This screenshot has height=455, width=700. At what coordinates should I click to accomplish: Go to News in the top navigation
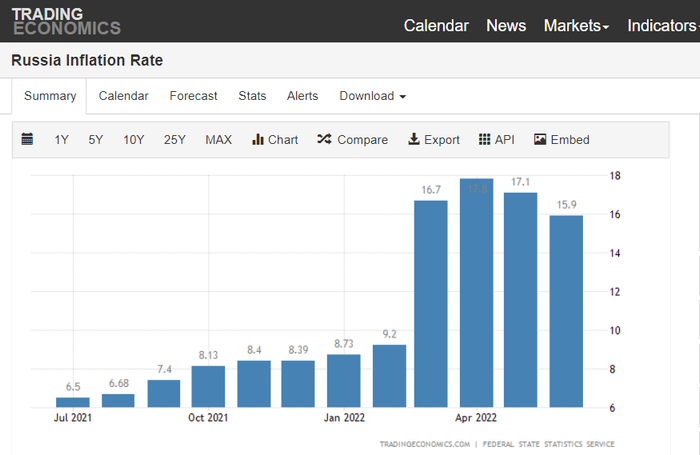click(x=506, y=26)
